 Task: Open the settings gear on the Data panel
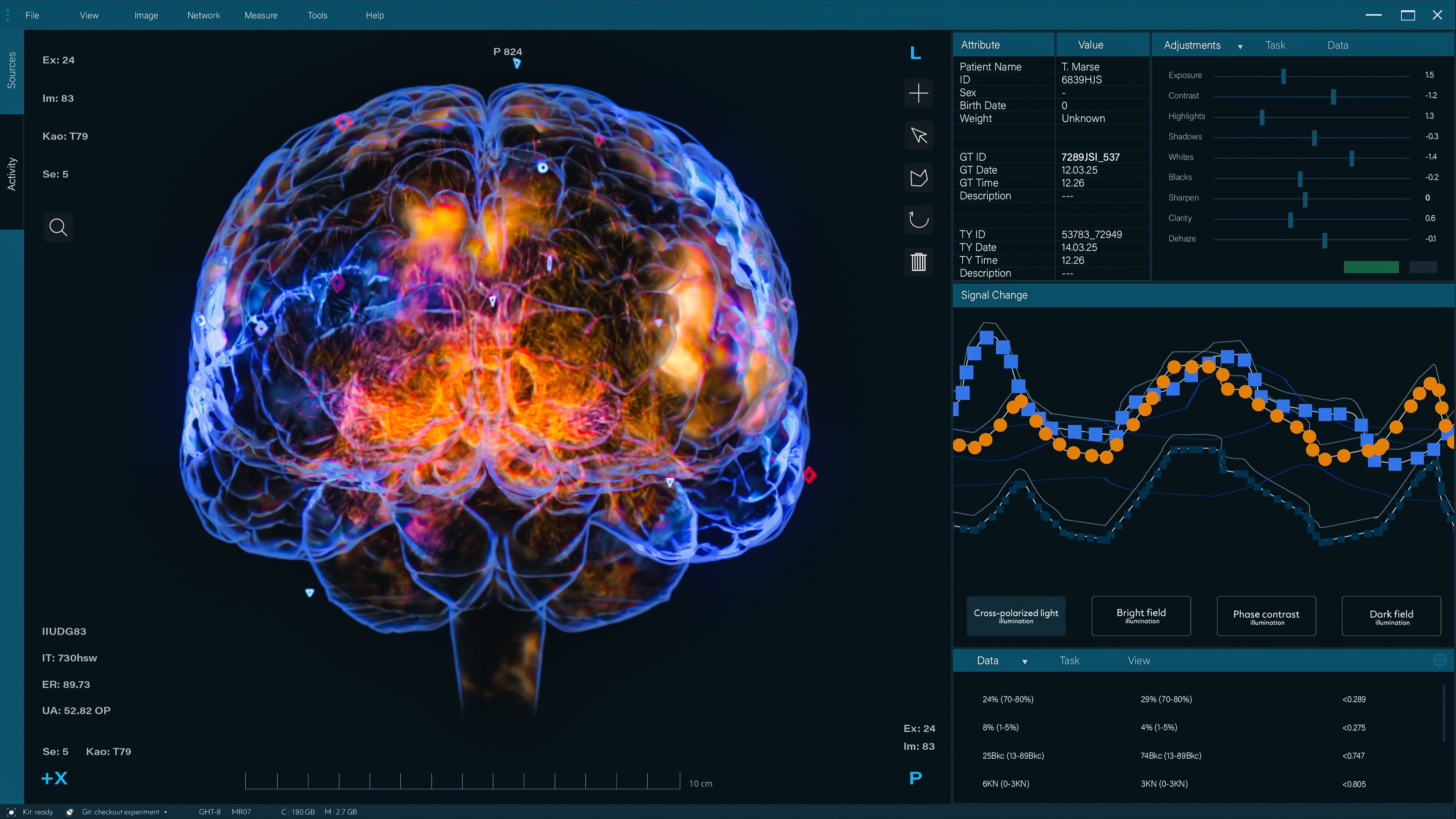[x=1440, y=660]
